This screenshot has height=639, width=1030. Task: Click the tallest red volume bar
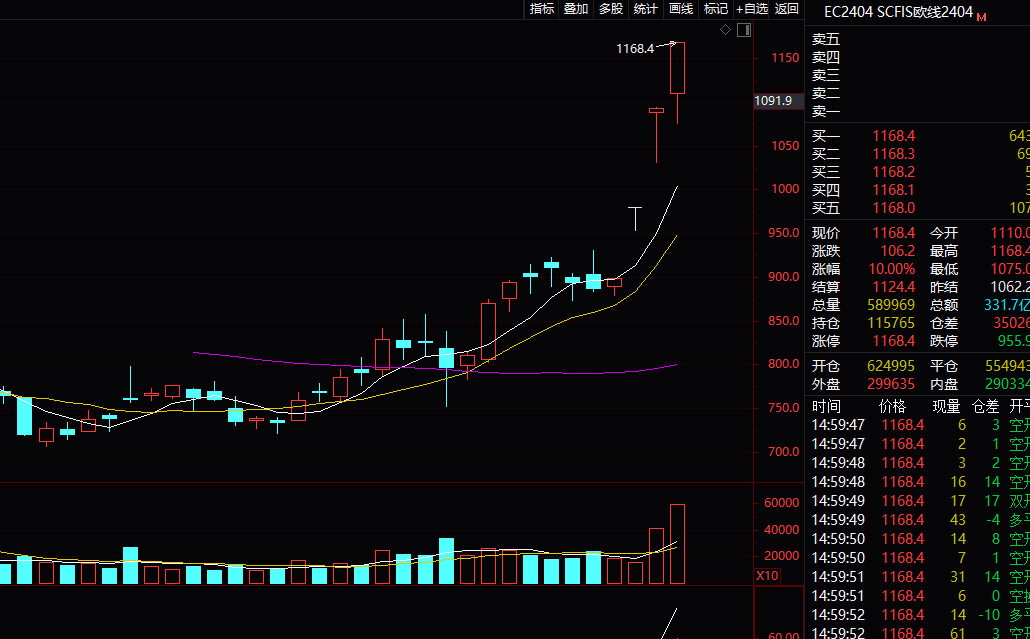(677, 544)
